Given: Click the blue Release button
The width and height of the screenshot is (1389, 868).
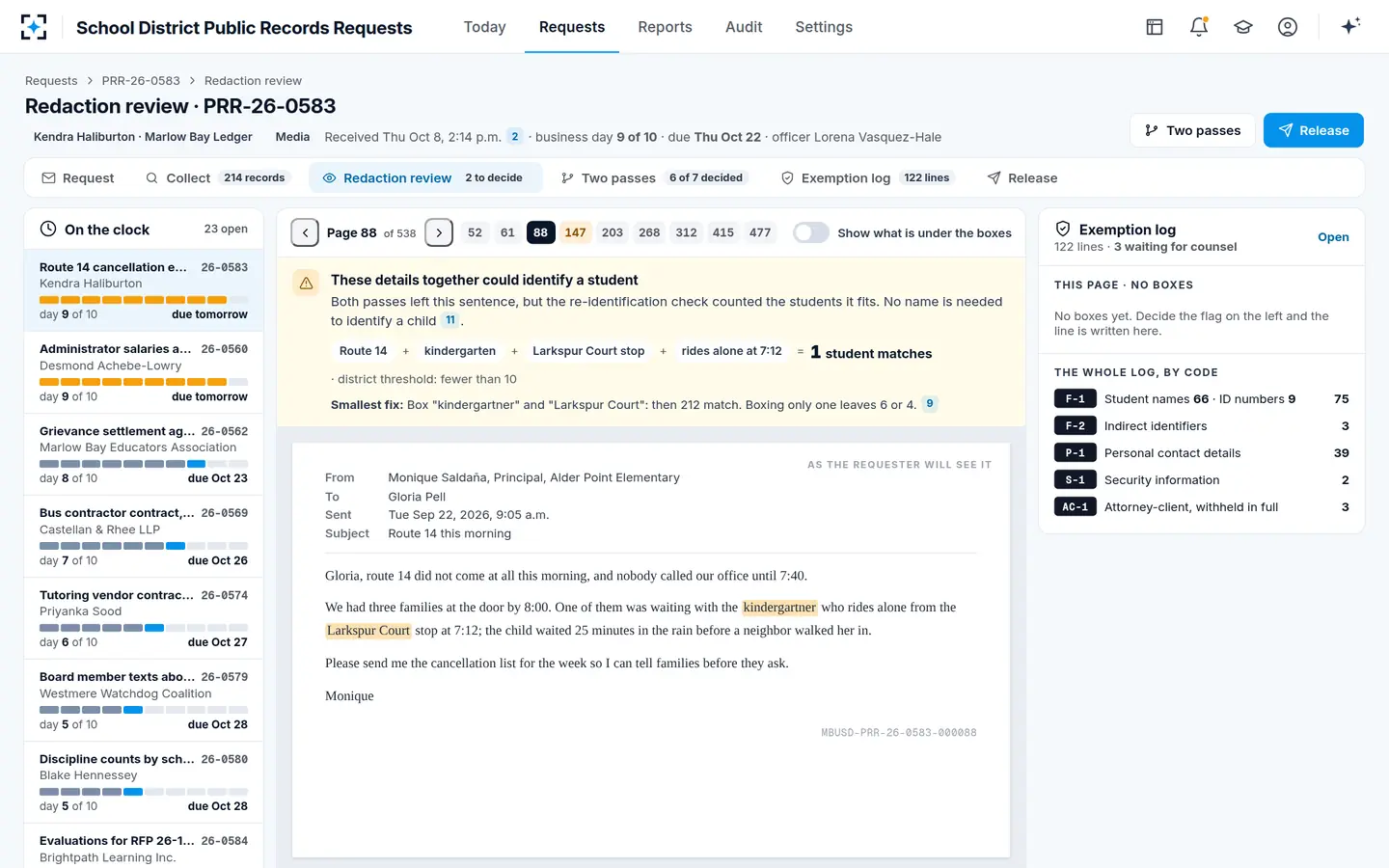Looking at the screenshot, I should 1314,130.
